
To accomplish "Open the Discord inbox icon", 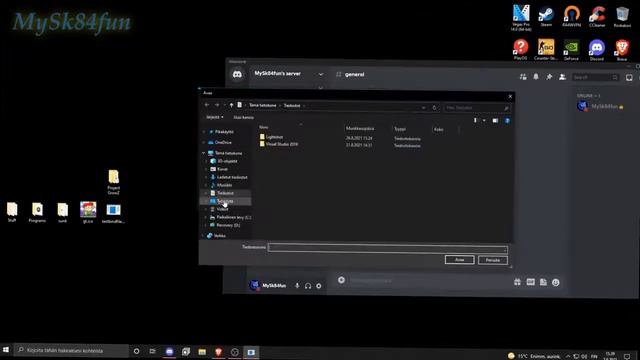I will 629,78.
